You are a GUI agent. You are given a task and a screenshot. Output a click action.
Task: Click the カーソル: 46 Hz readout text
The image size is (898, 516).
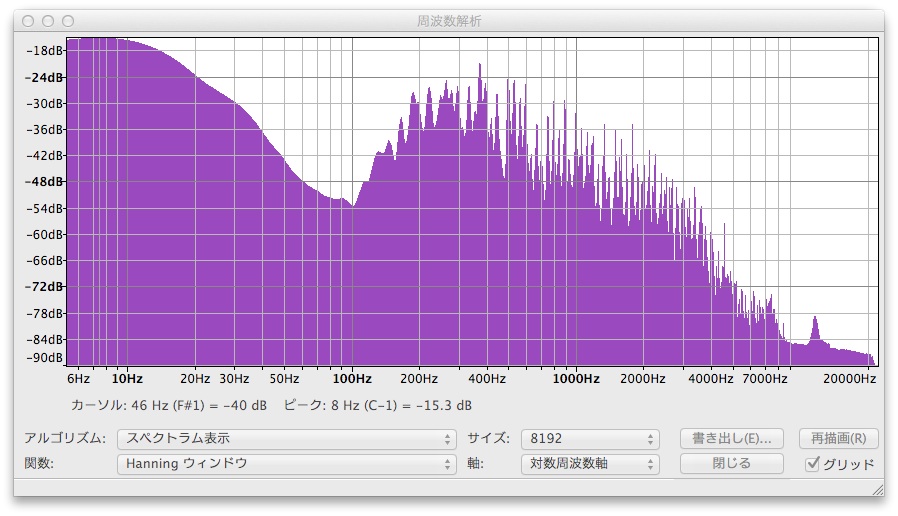coord(169,405)
